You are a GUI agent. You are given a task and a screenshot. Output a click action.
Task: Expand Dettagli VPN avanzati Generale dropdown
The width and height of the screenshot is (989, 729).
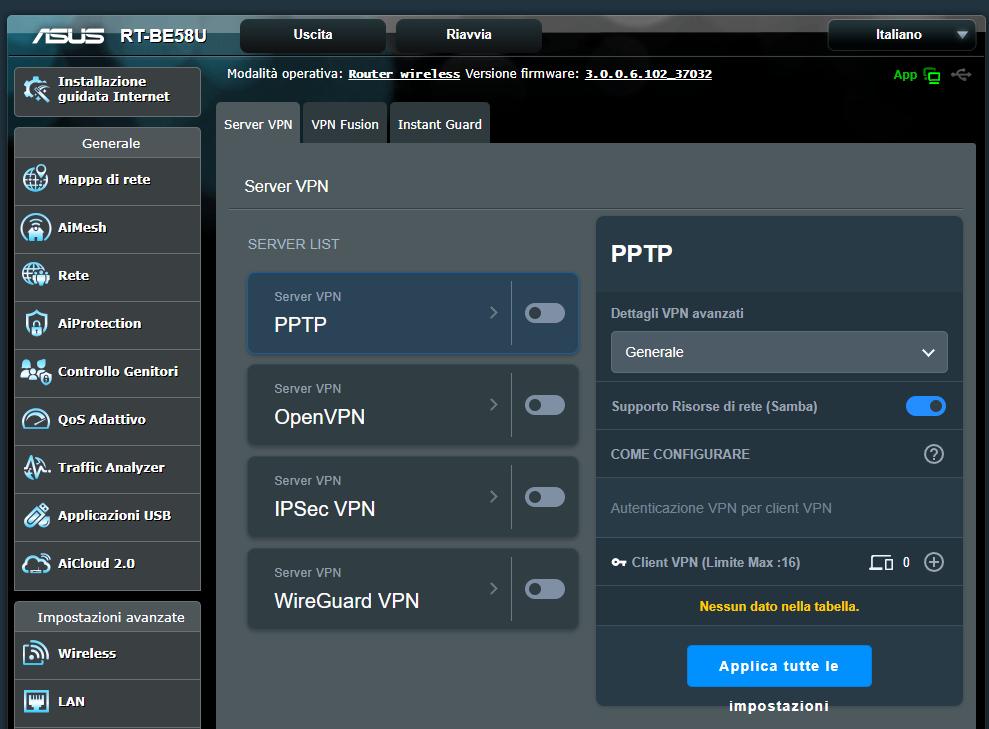pyautogui.click(x=779, y=352)
